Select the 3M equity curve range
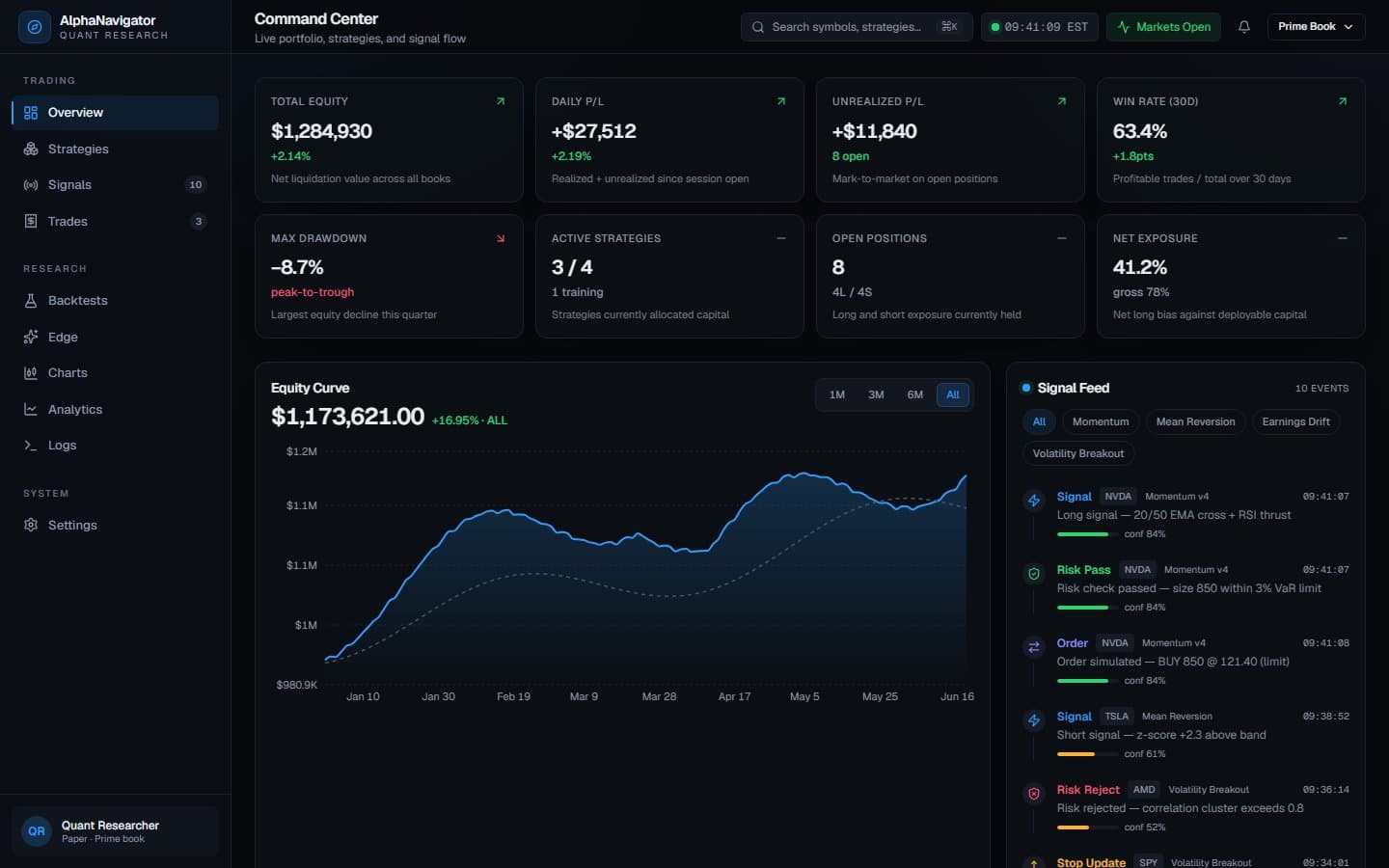The height and width of the screenshot is (868, 1389). (876, 395)
